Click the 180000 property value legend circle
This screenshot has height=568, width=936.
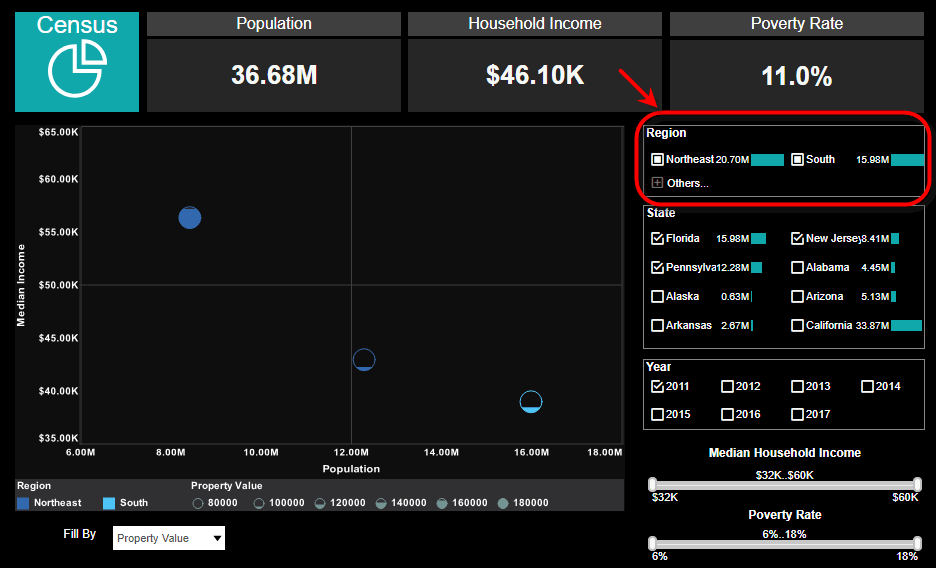click(x=502, y=504)
